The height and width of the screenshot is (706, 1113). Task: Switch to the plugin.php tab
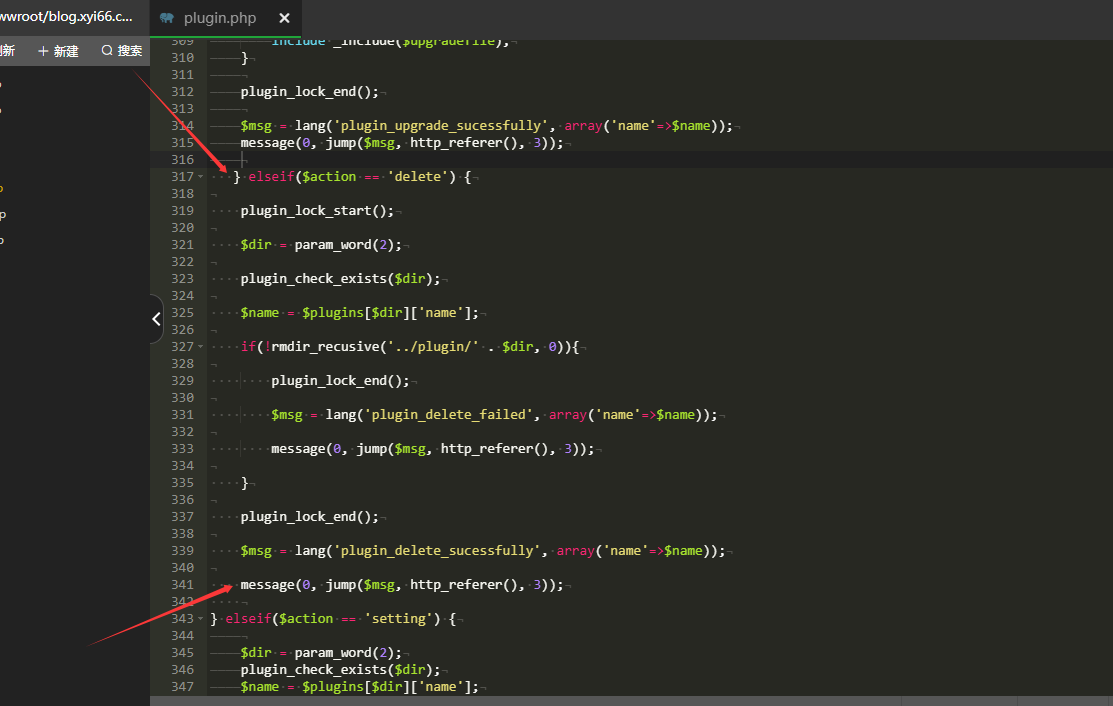[220, 18]
